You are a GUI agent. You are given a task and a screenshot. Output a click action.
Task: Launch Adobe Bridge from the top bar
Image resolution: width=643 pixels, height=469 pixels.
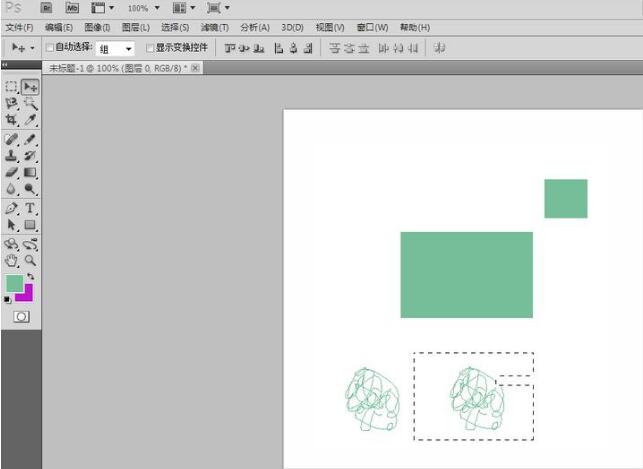point(45,7)
